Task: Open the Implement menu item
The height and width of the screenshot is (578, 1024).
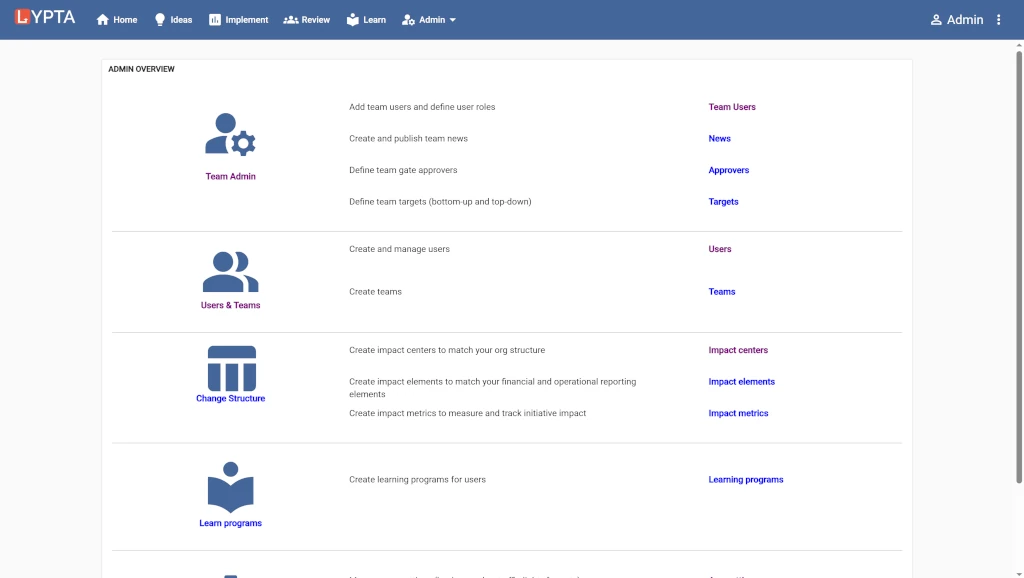Action: coord(247,20)
